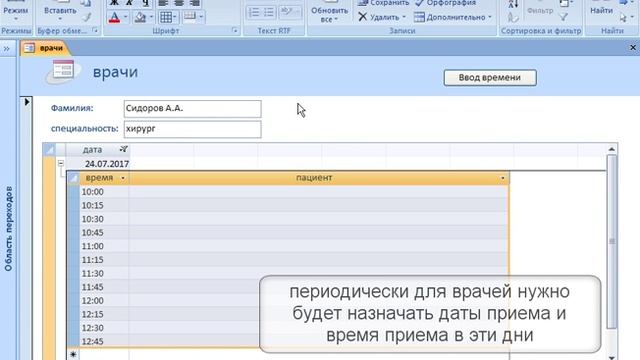Click the 12:30 time cell
This screenshot has height=360, width=640.
click(x=104, y=328)
